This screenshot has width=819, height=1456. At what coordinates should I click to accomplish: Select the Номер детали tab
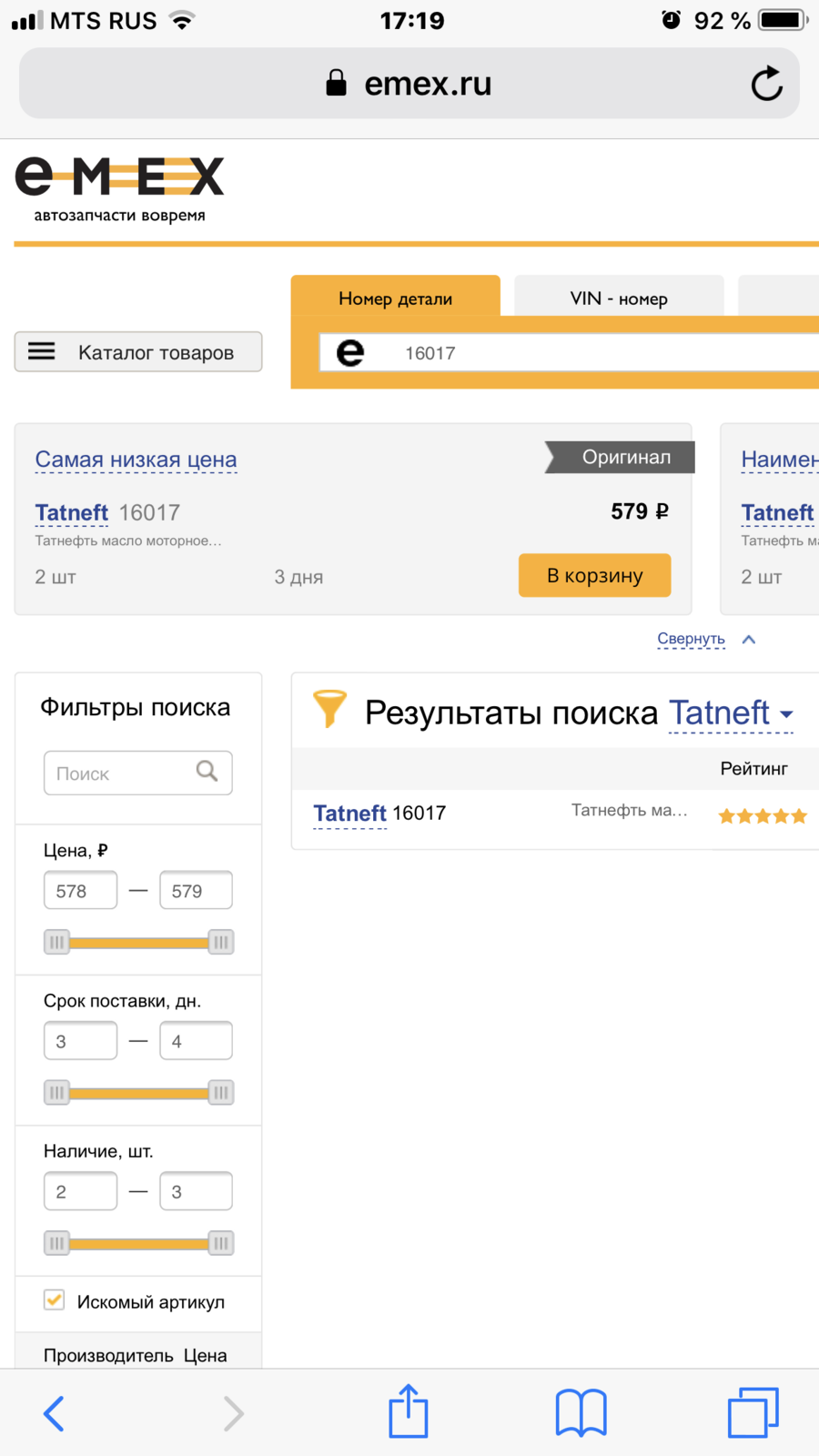(x=396, y=298)
